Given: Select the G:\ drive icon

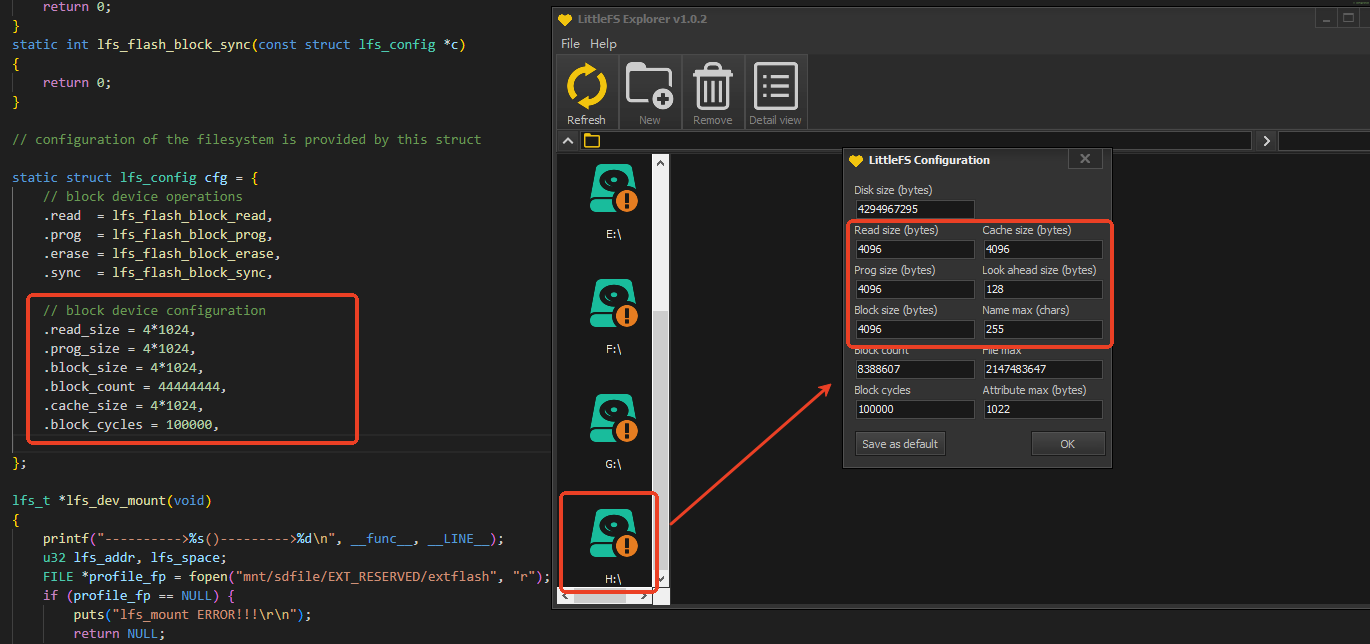Looking at the screenshot, I should (614, 419).
